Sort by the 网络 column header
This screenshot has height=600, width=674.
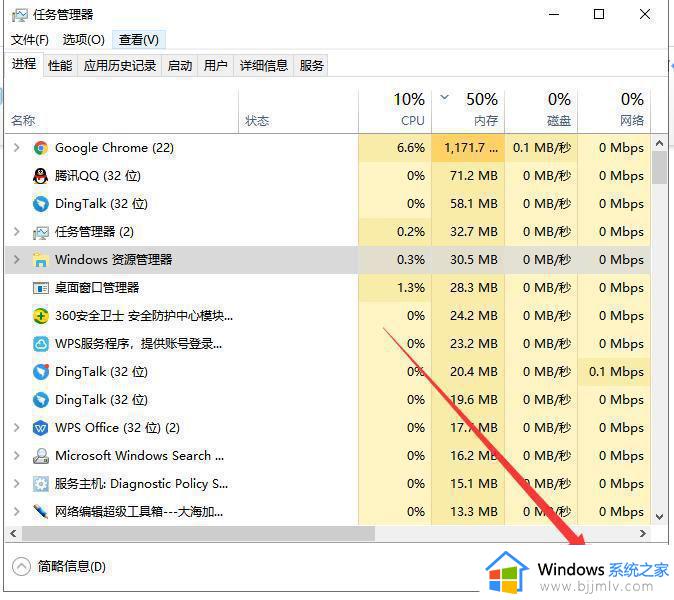click(614, 110)
